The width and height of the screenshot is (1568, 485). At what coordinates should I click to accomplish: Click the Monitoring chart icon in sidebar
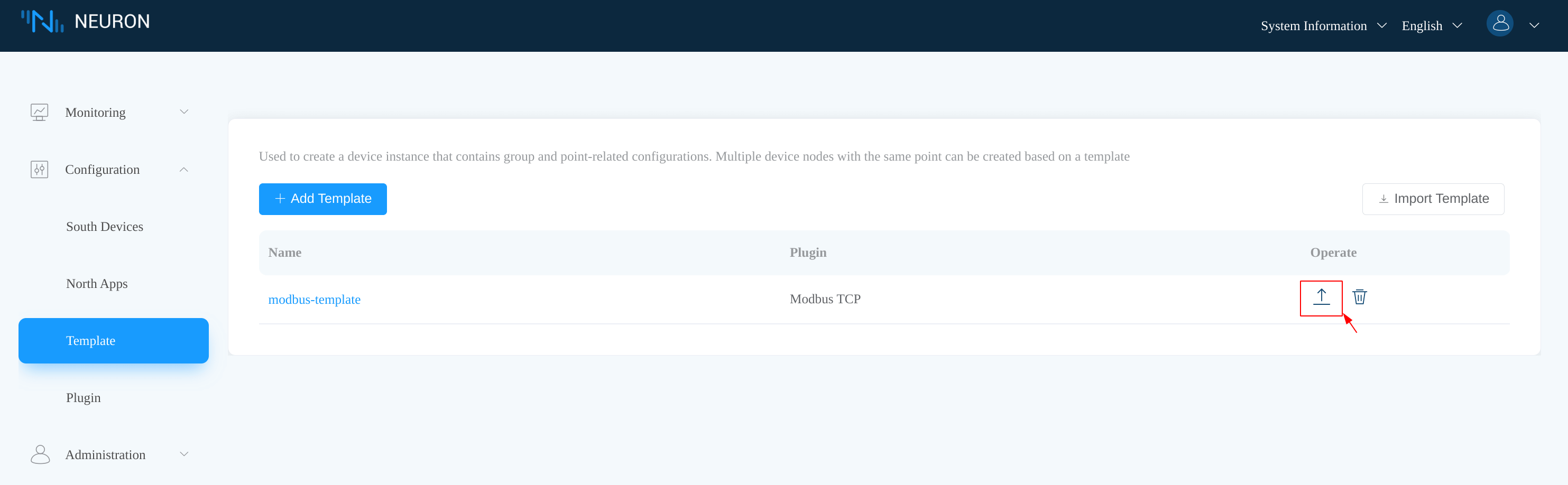[40, 113]
